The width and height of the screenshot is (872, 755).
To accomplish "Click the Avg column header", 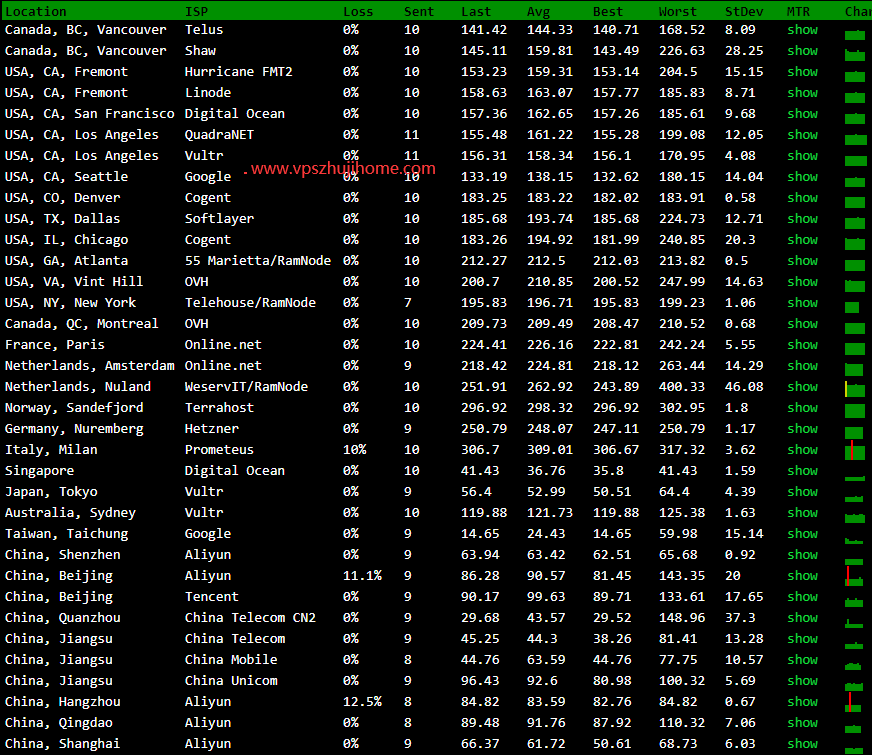I will tap(539, 11).
